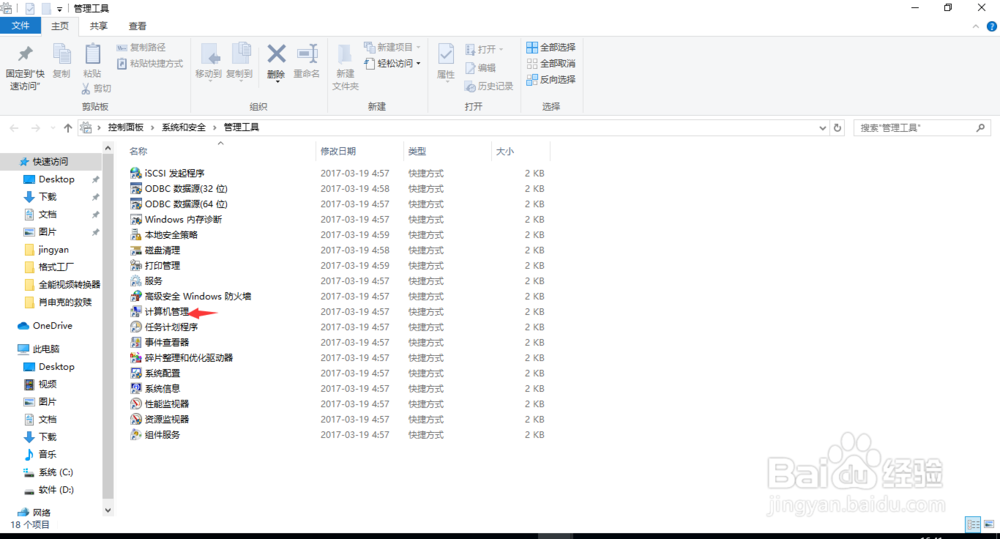Select the Local Security Policy shortcut
Image resolution: width=1000 pixels, height=539 pixels.
pos(164,234)
